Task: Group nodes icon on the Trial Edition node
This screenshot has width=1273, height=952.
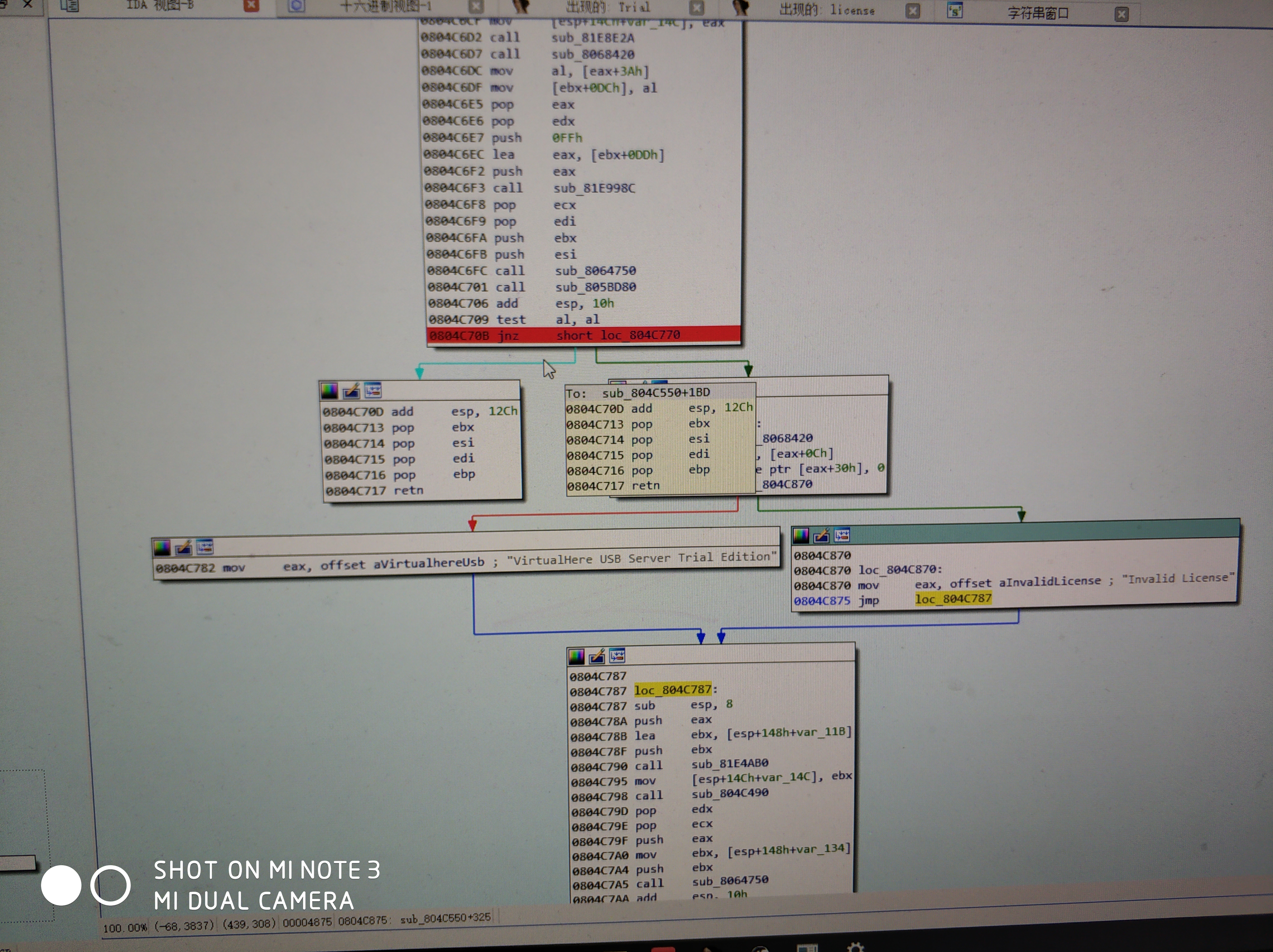Action: click(x=205, y=546)
